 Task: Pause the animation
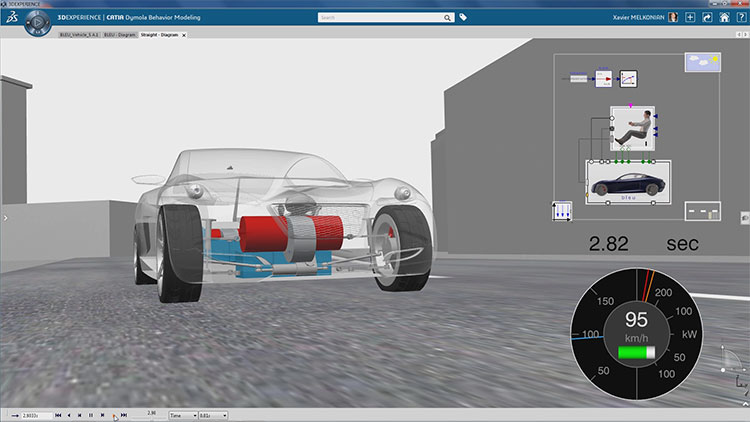(91, 415)
